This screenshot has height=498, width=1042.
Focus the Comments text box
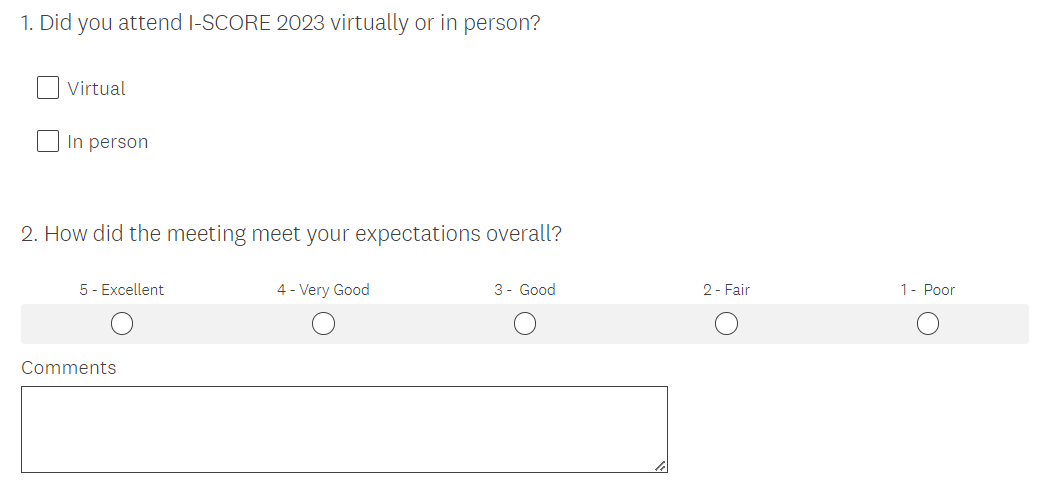pos(344,429)
